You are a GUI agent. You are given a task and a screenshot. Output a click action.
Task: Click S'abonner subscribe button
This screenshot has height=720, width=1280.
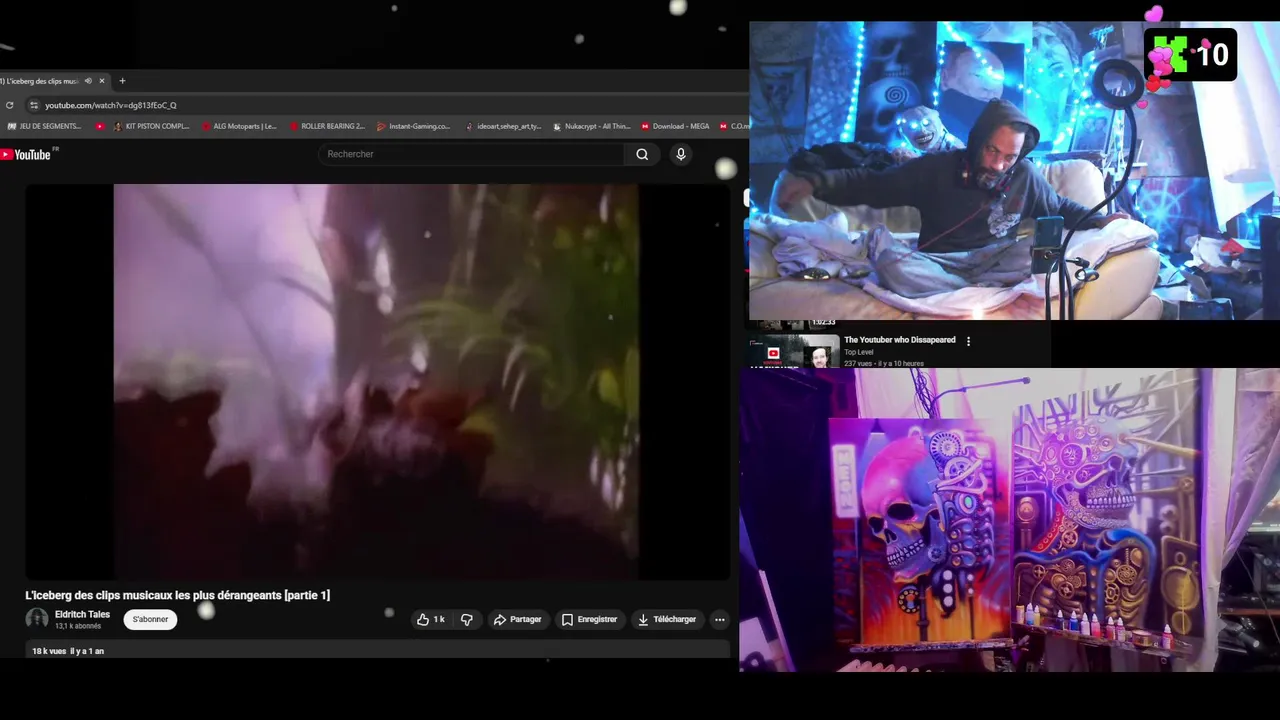pos(150,619)
